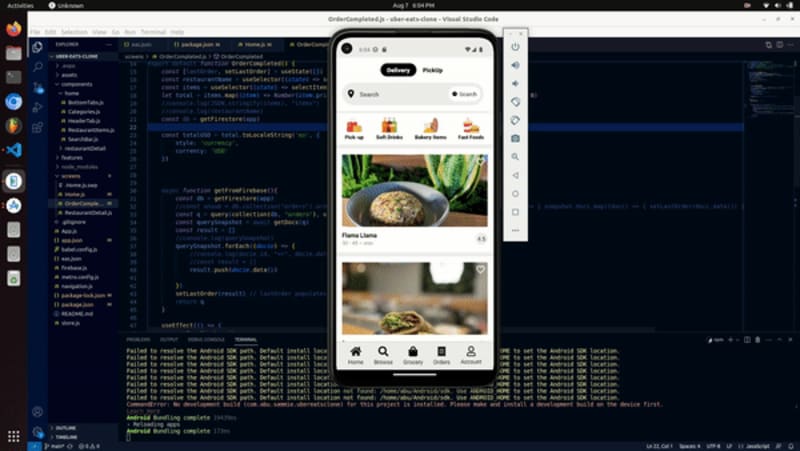Click the emulator volume down button
This screenshot has height=451, width=800.
[515, 83]
